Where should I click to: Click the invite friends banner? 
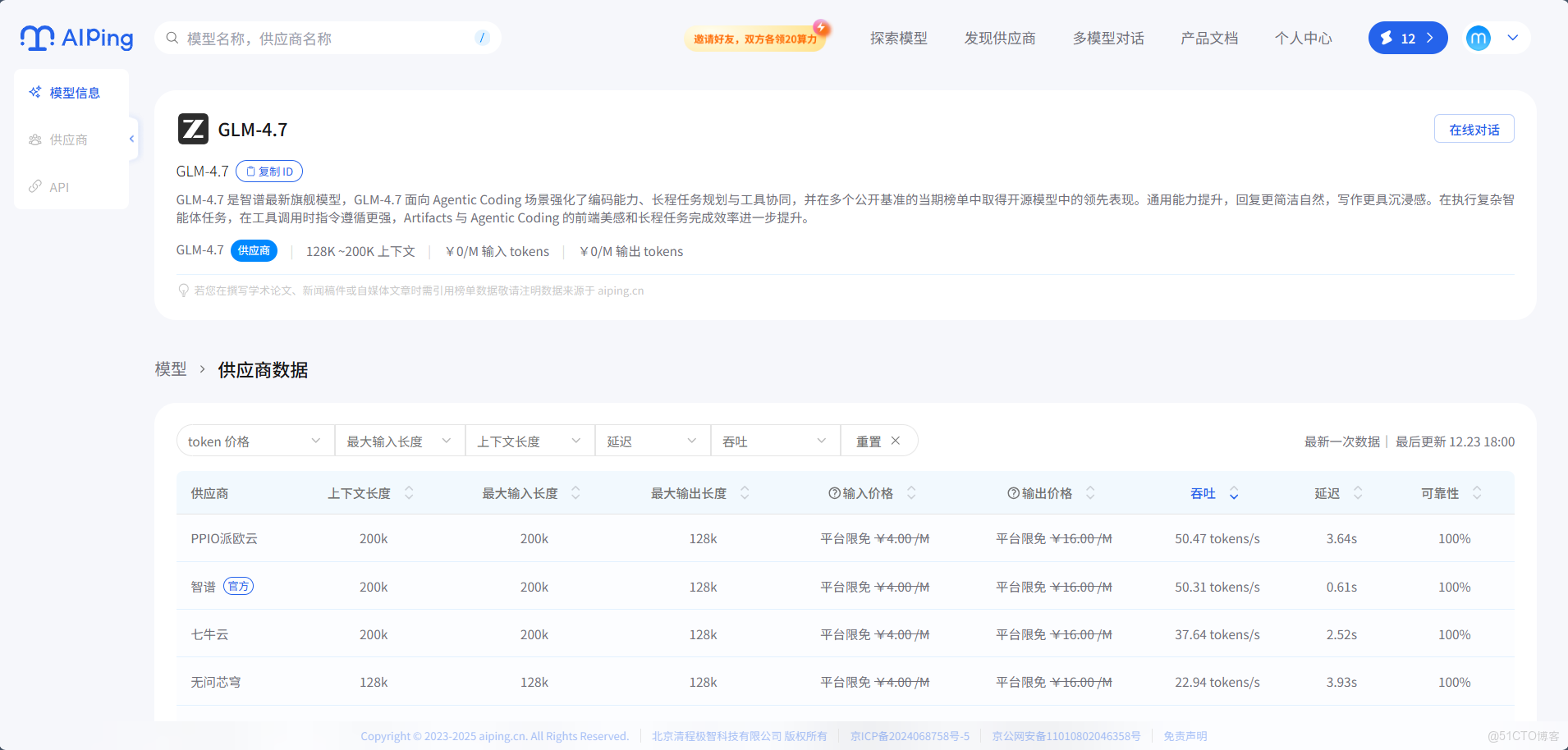(x=755, y=39)
